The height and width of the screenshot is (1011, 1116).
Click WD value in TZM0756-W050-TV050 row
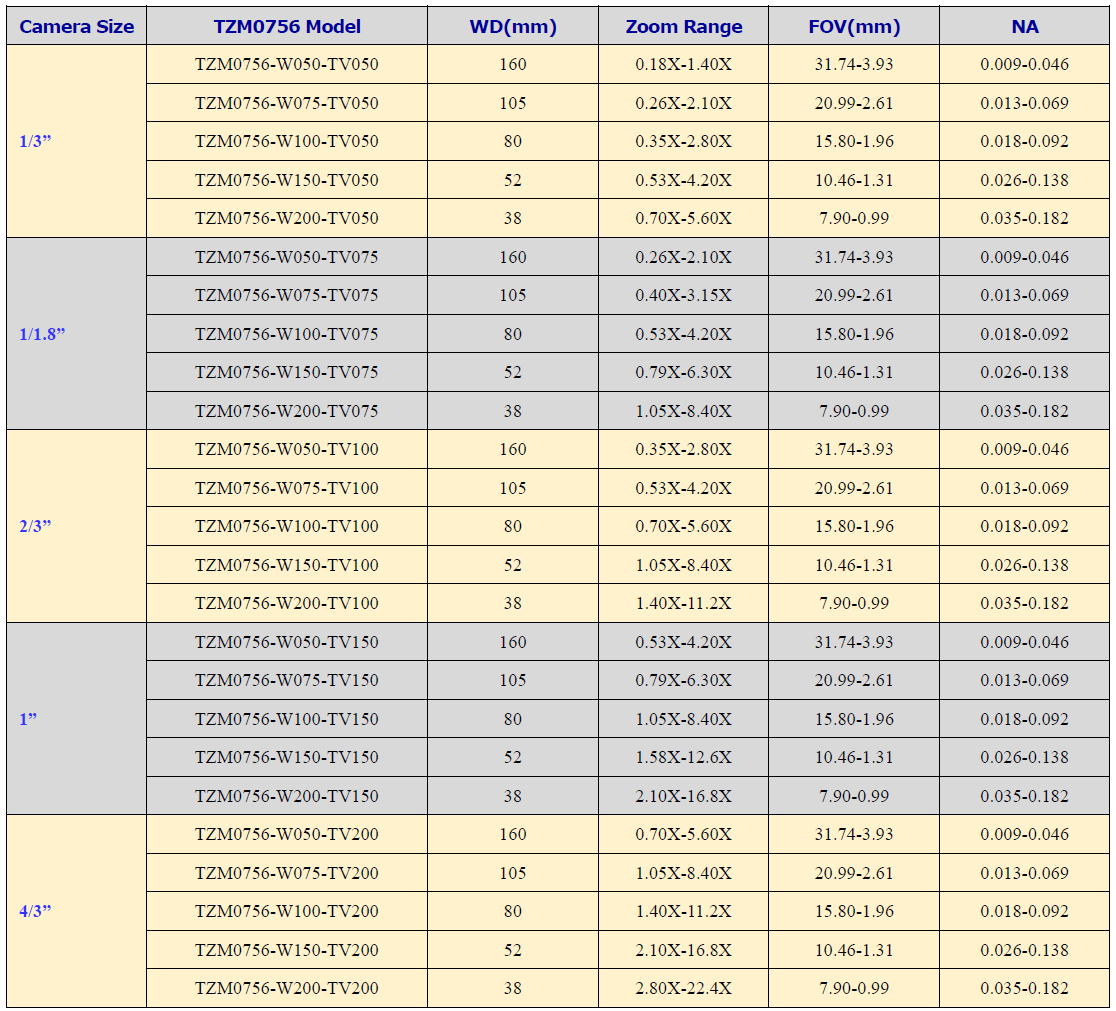click(x=512, y=65)
